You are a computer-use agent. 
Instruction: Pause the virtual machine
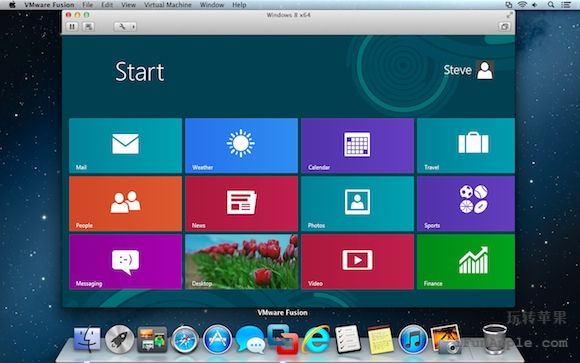(72, 27)
